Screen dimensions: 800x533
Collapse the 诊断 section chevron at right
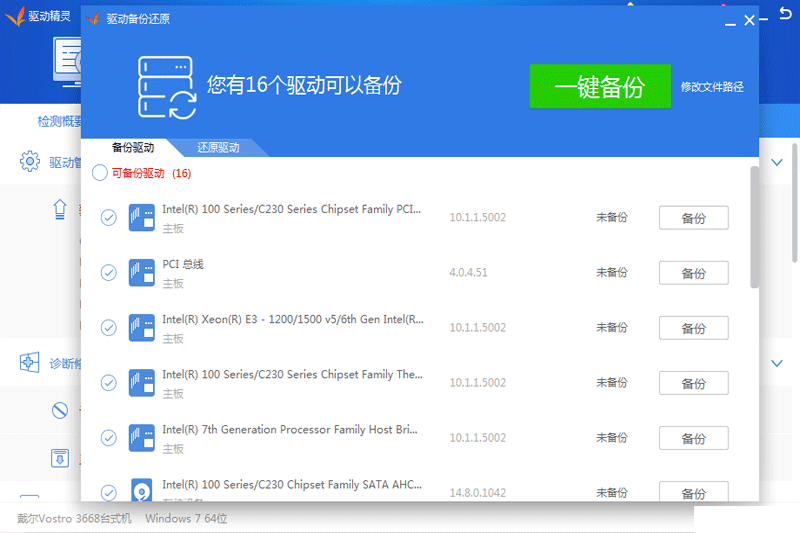click(777, 363)
